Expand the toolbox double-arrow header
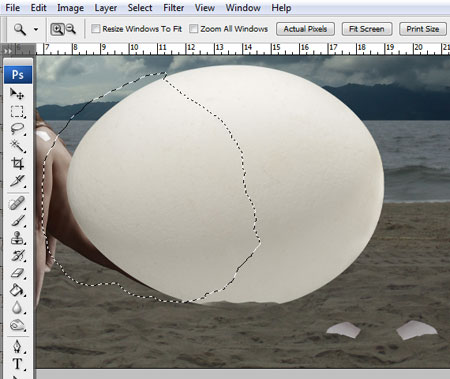The image size is (450, 379). 8,51
